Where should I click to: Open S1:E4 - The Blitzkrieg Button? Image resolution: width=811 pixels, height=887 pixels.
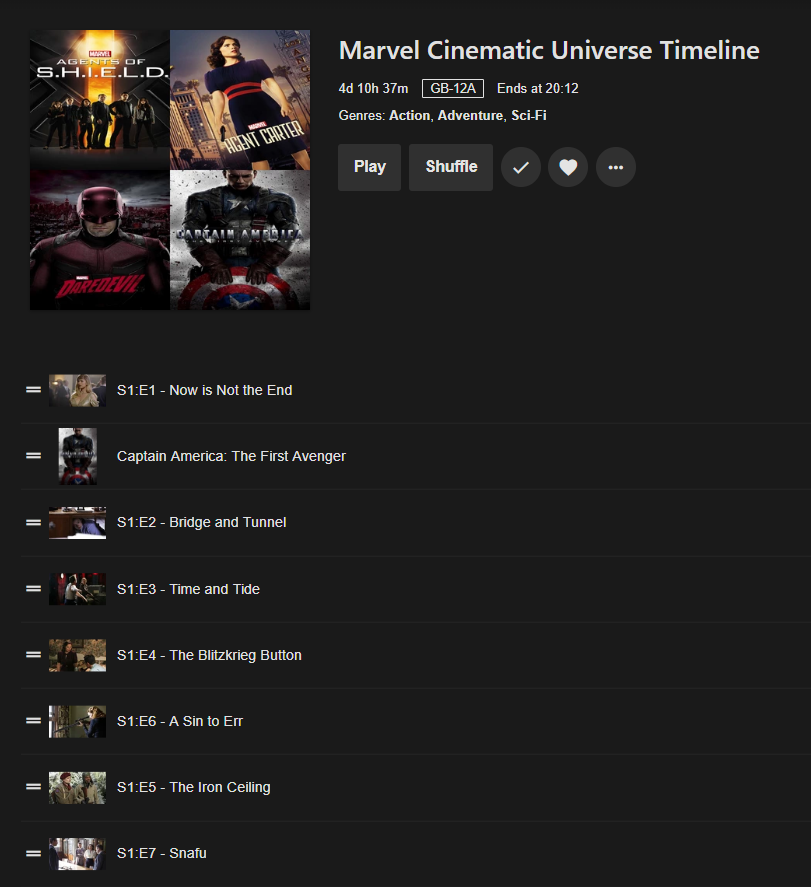(x=209, y=655)
